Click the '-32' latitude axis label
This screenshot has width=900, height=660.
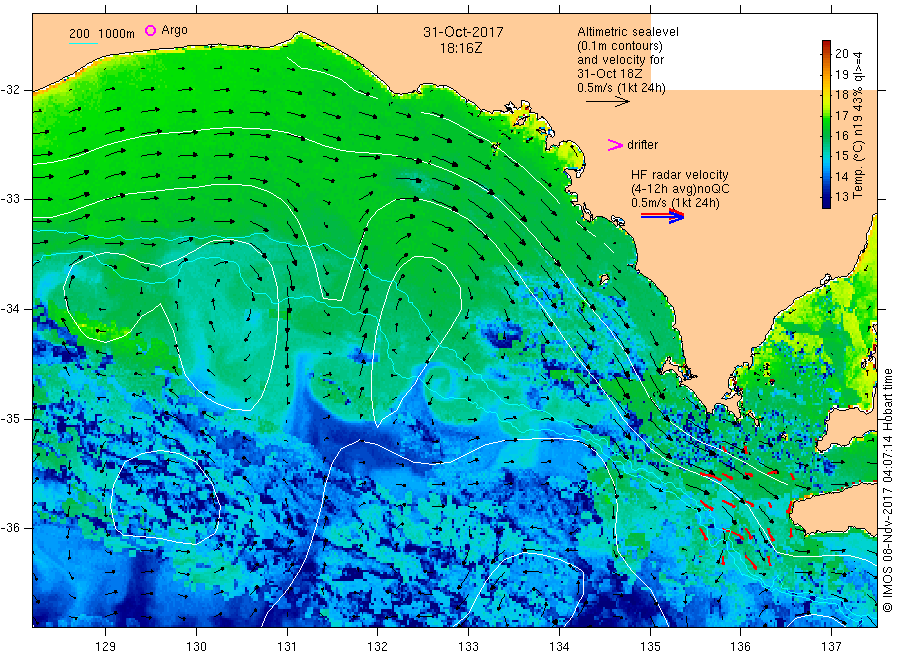10,90
